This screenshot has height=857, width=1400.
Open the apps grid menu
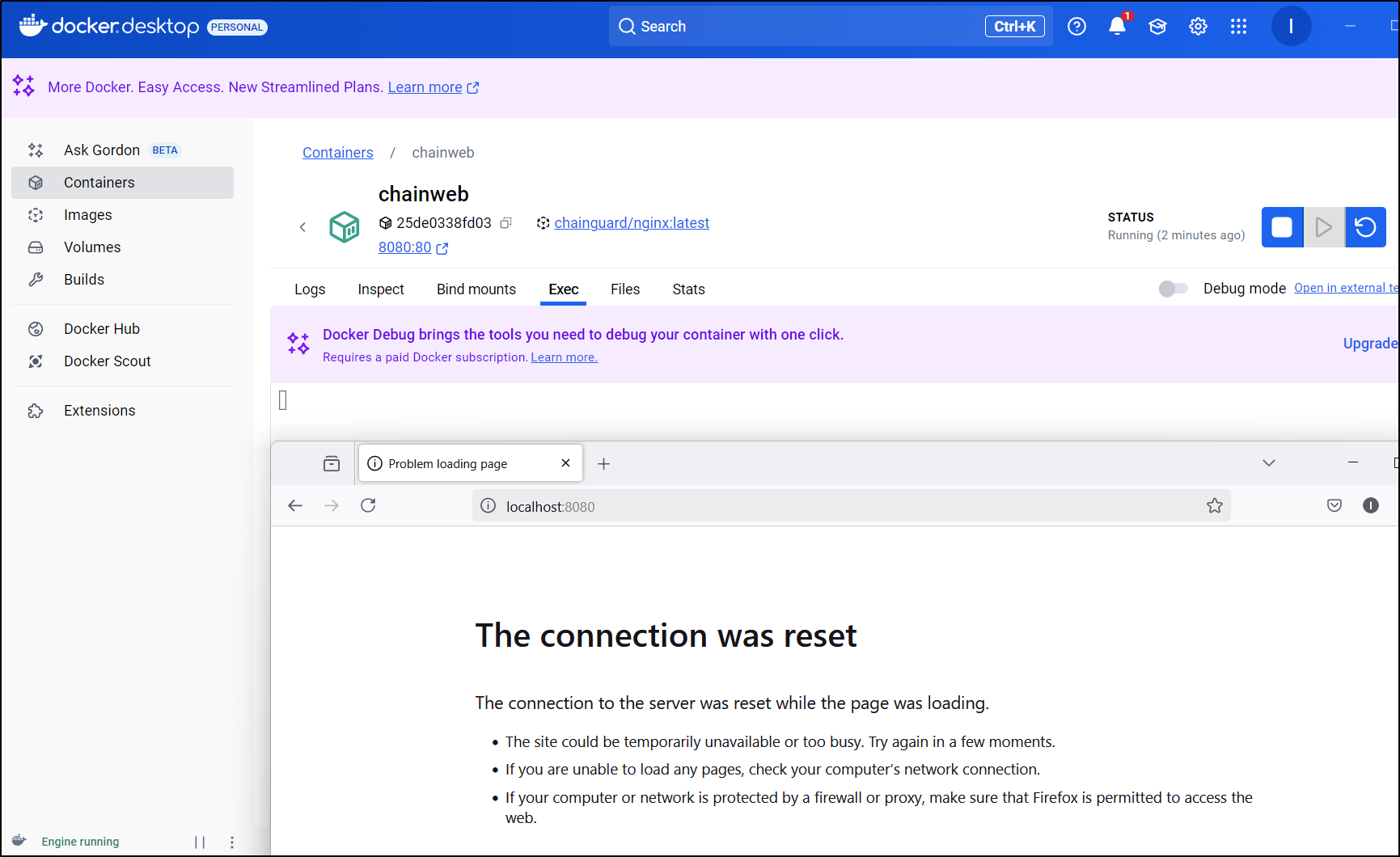click(x=1238, y=27)
